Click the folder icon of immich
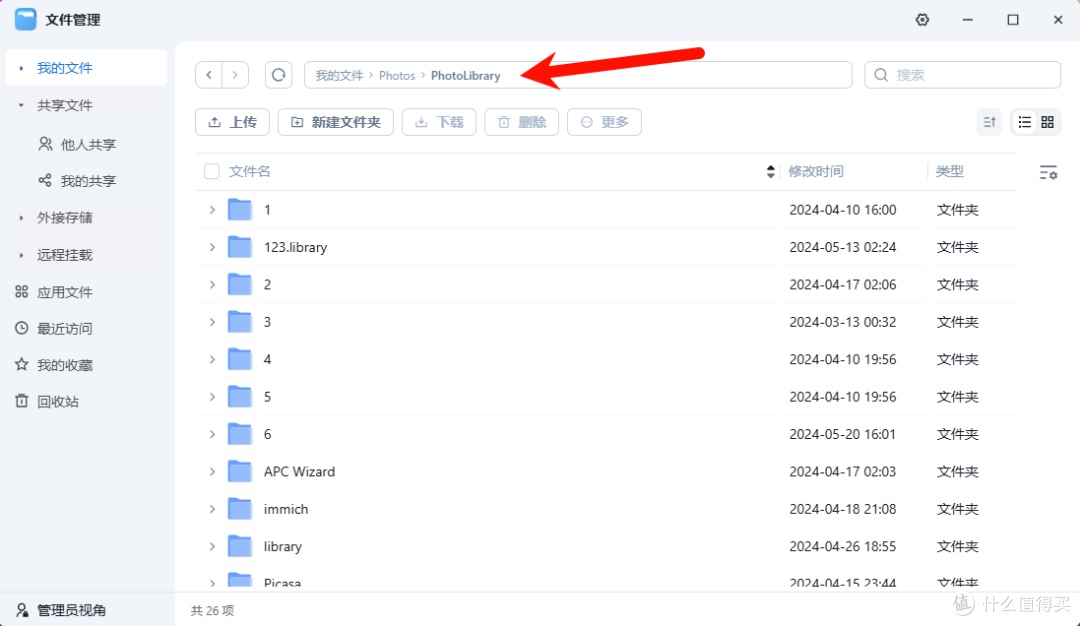 [240, 508]
